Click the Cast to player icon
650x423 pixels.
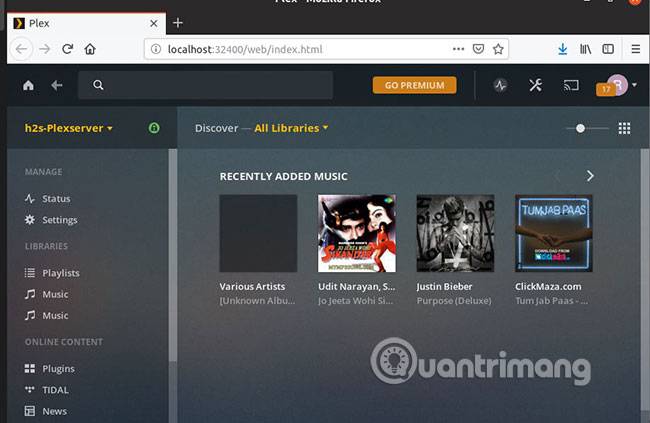click(571, 85)
